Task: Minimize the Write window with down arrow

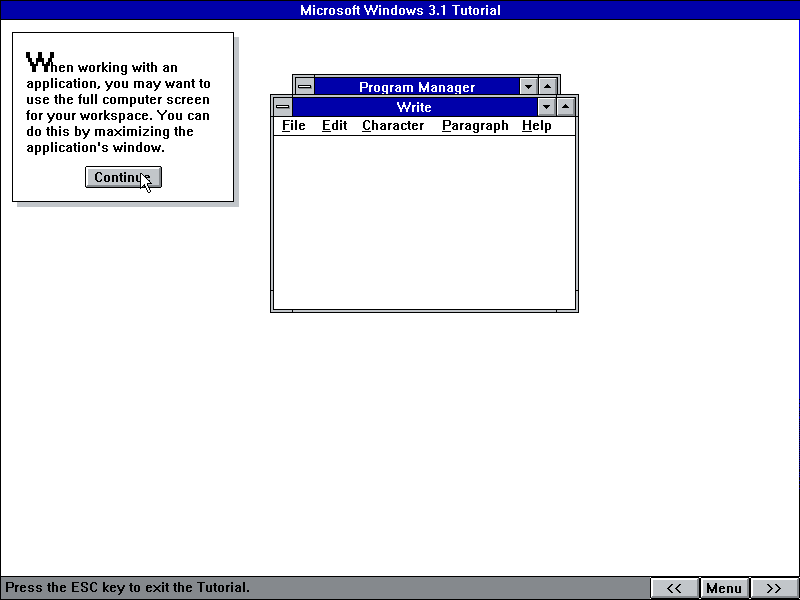Action: (546, 107)
